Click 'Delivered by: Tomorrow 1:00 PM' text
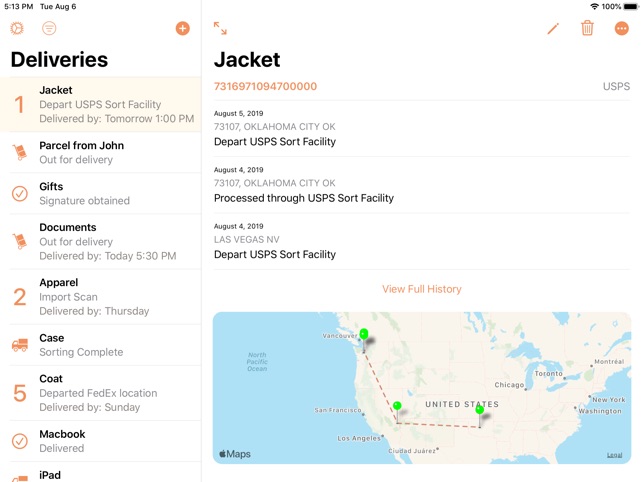The height and width of the screenshot is (482, 643). click(x=116, y=119)
